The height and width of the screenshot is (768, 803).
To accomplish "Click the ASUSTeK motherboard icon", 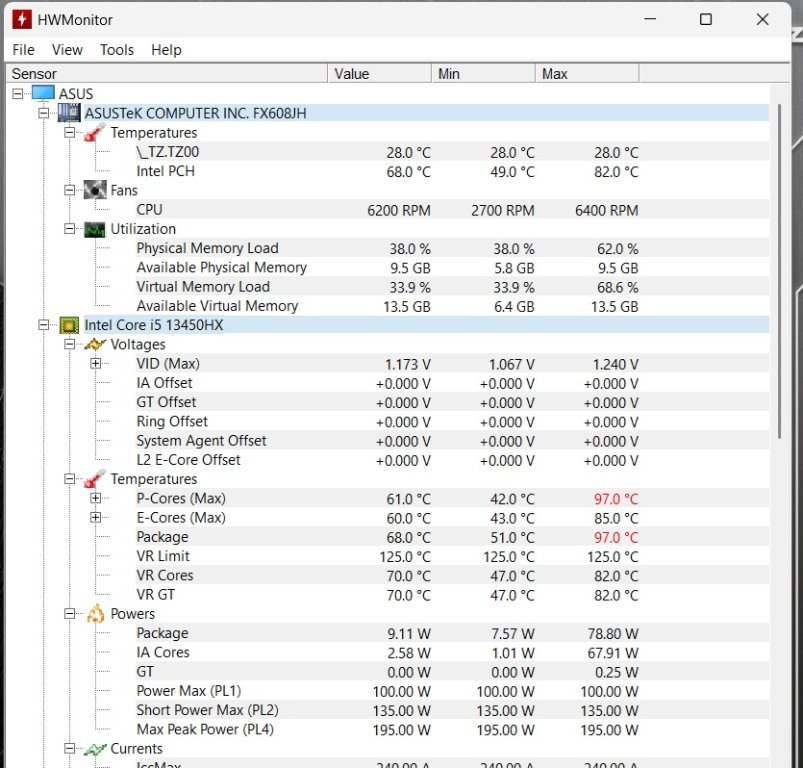I will tap(70, 113).
